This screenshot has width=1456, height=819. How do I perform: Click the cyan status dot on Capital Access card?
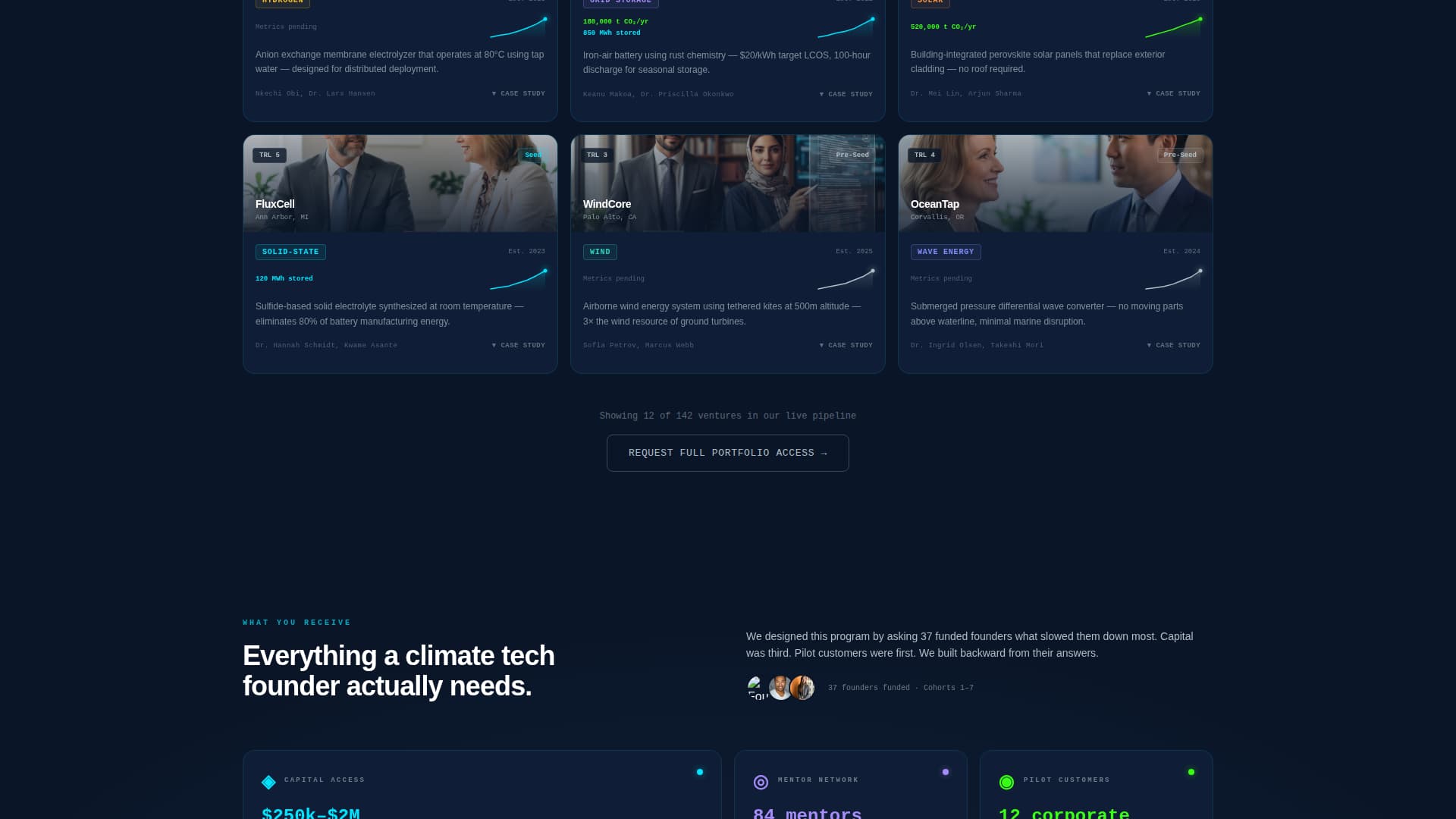coord(700,772)
